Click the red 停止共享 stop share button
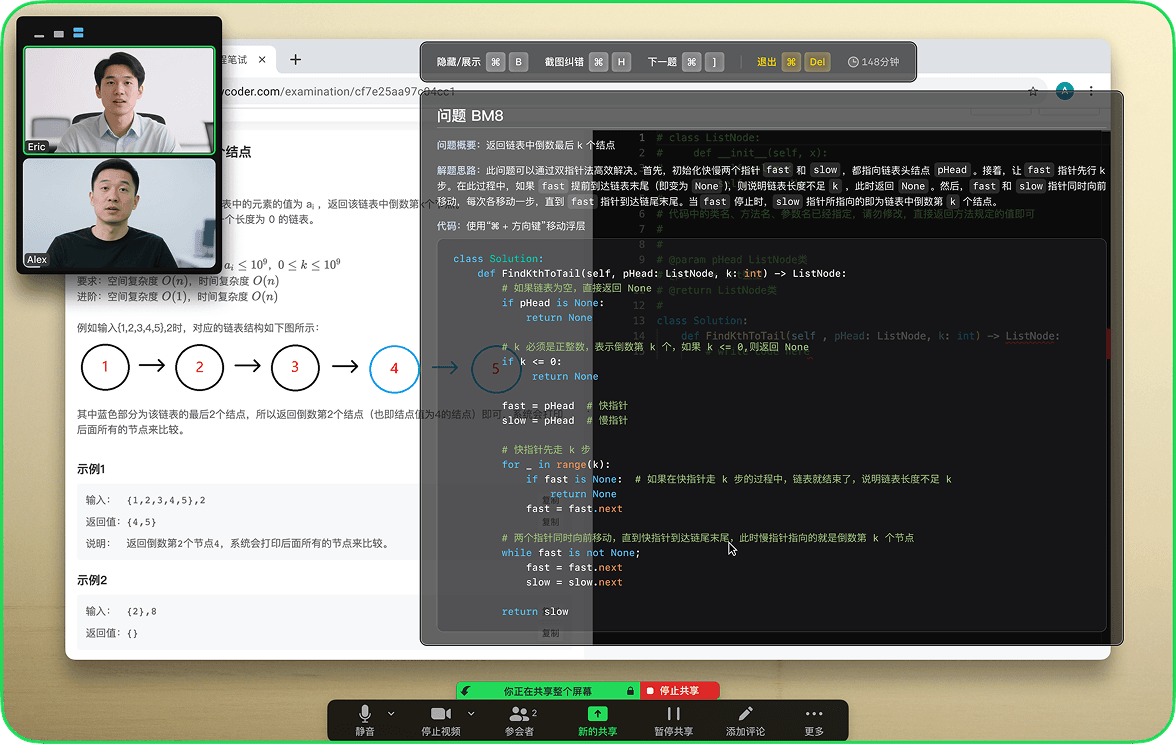The height and width of the screenshot is (745, 1176). [680, 690]
